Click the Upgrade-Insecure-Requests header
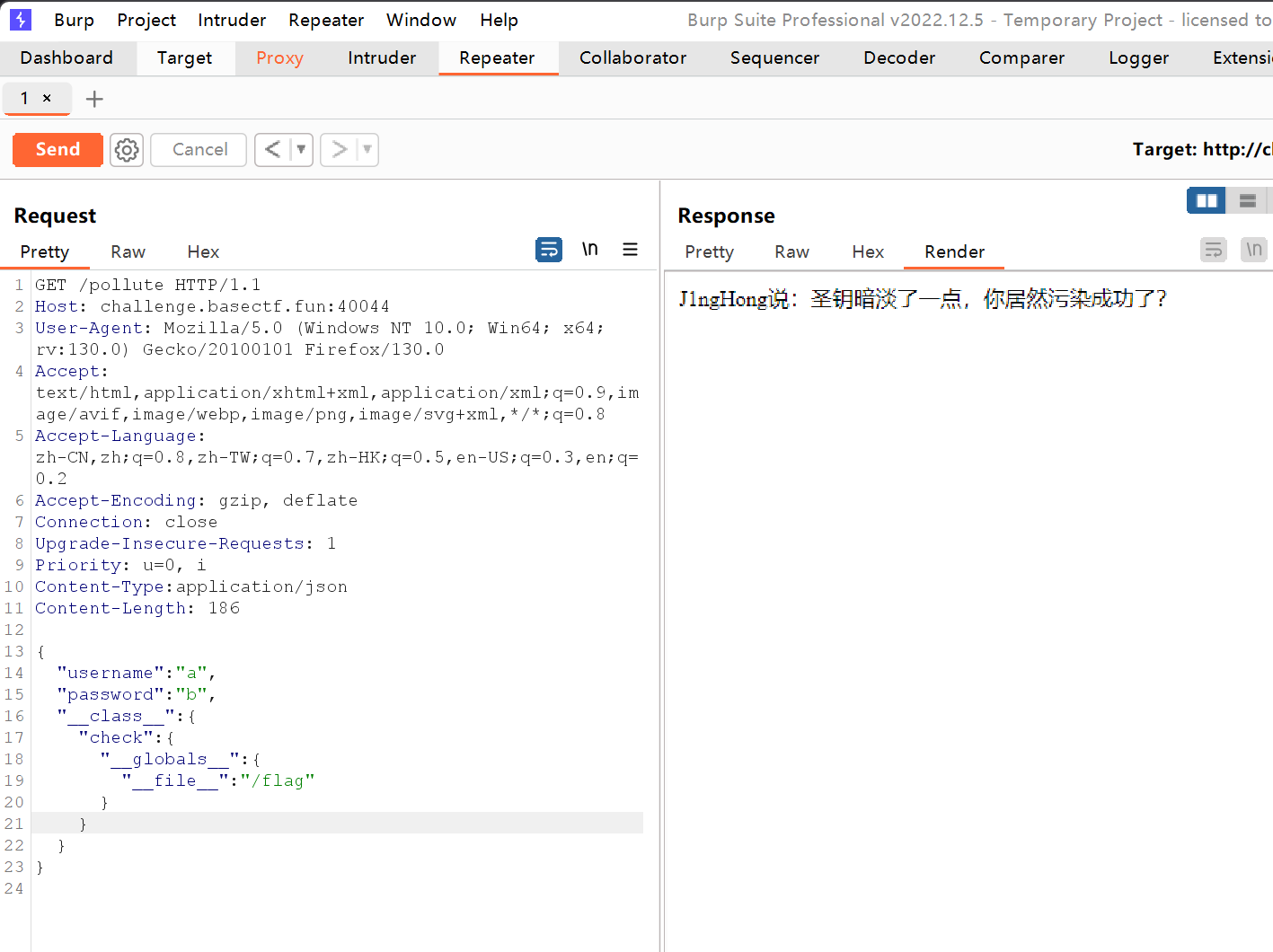This screenshot has width=1273, height=952. [185, 543]
